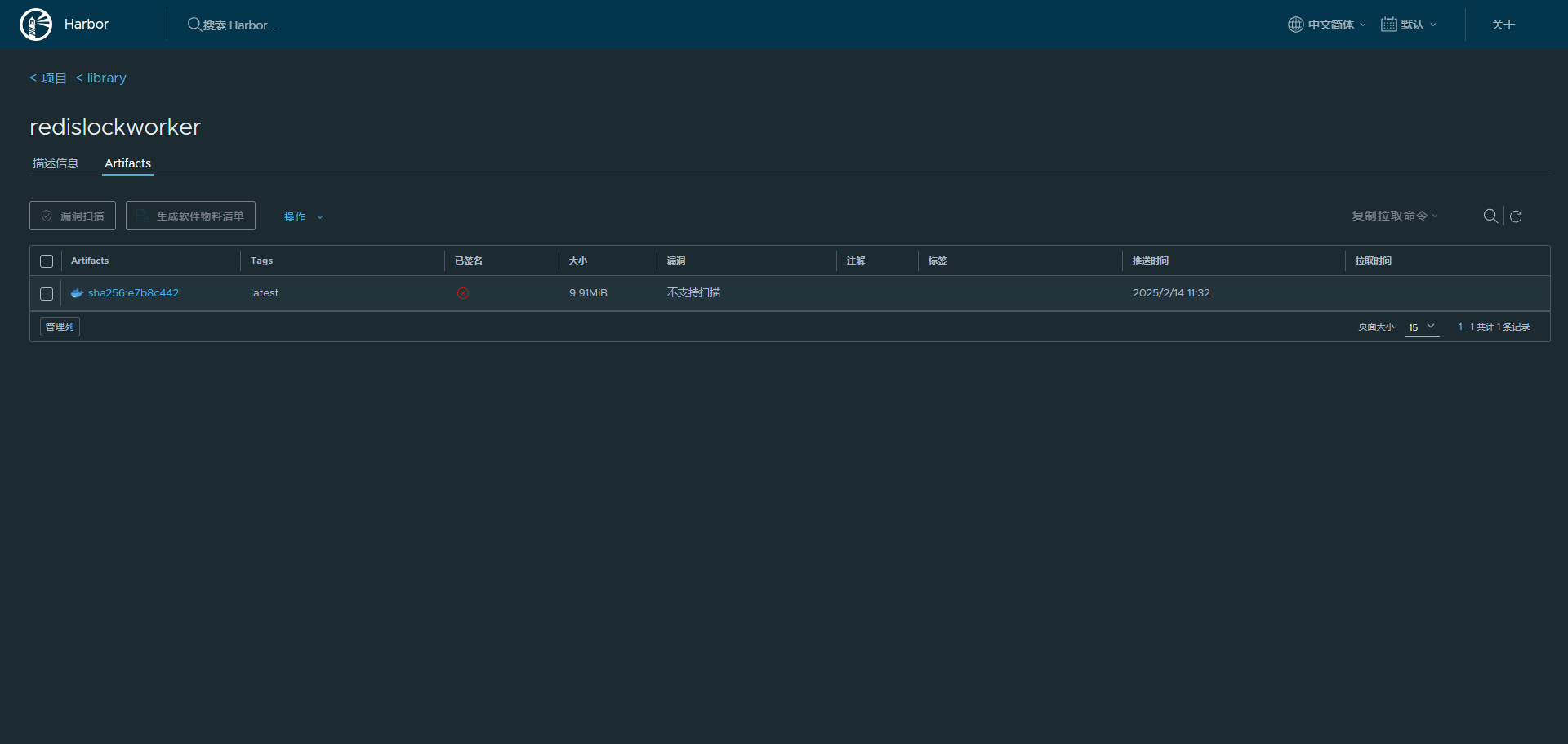Click the 生成软件物料清单 button
Viewport: 1568px width, 744px height.
tap(190, 216)
